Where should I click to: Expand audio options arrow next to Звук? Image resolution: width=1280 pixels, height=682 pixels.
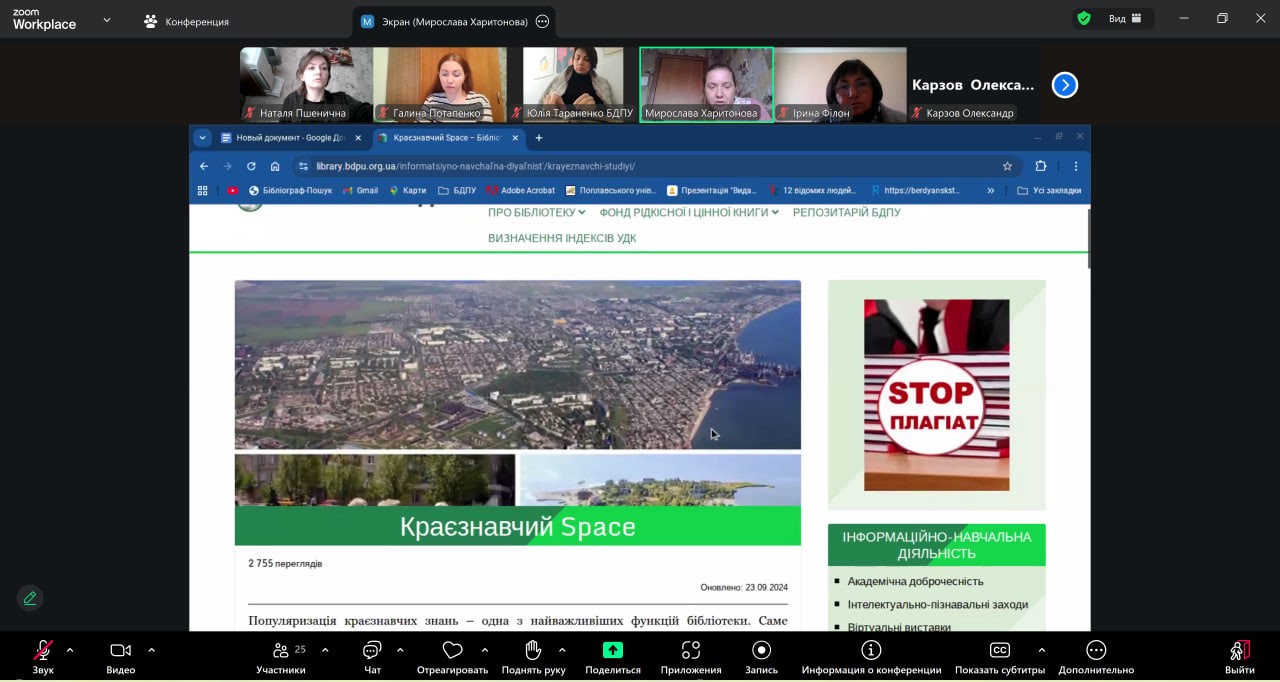(x=70, y=650)
